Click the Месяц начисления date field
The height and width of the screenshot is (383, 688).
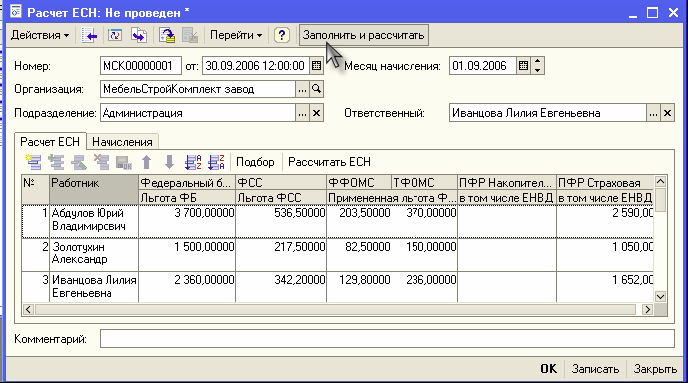(483, 66)
